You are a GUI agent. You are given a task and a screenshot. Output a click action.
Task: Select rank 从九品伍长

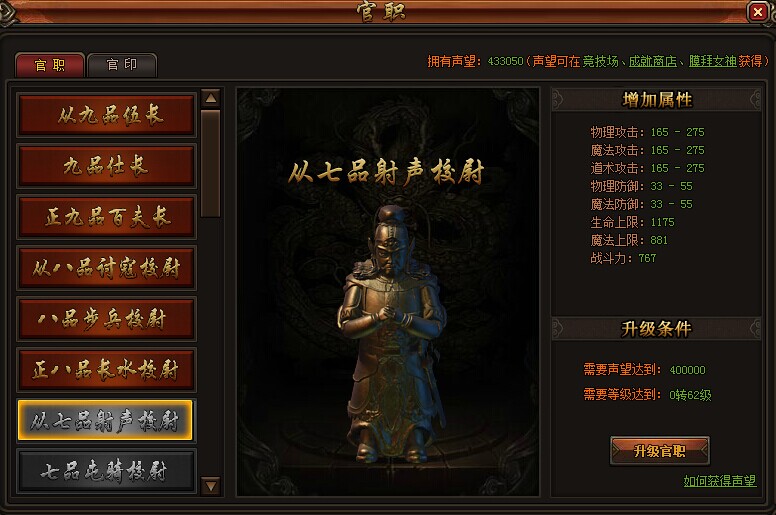click(x=106, y=115)
